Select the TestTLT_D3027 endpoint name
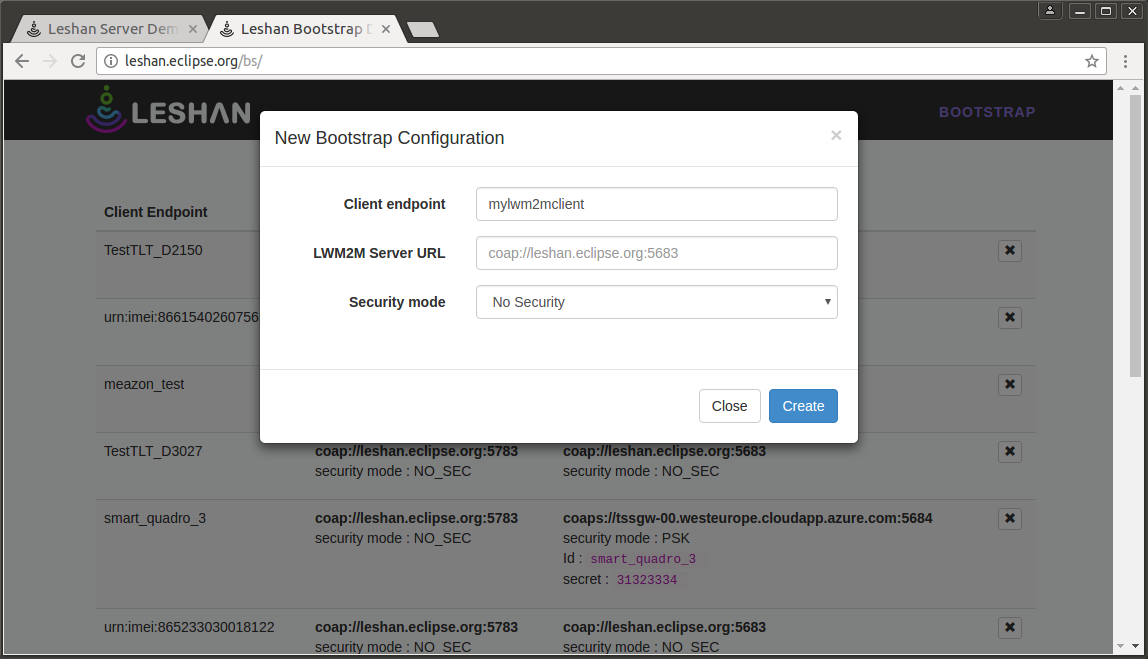This screenshot has width=1148, height=659. [x=153, y=452]
